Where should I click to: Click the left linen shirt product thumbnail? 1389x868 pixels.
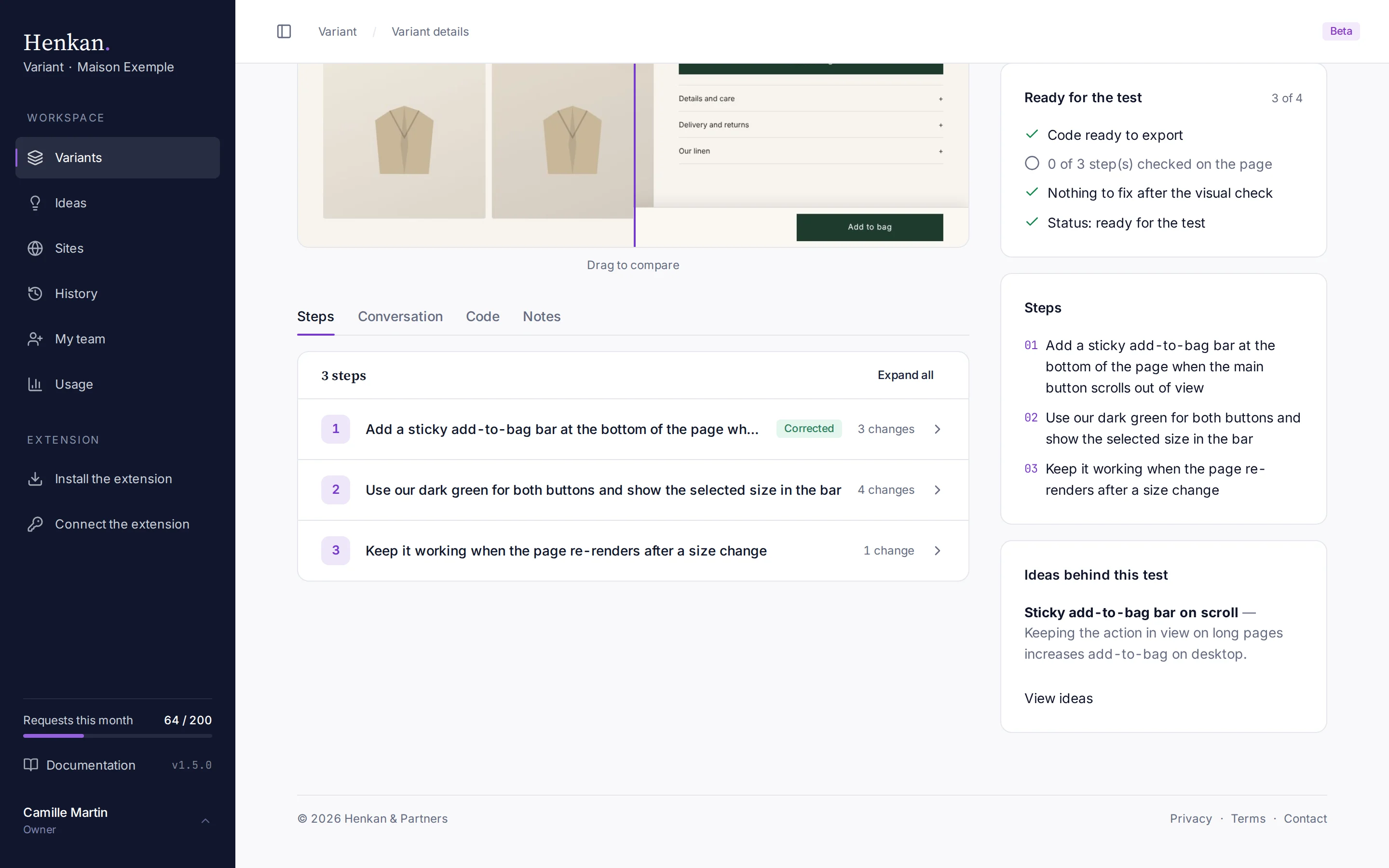404,141
